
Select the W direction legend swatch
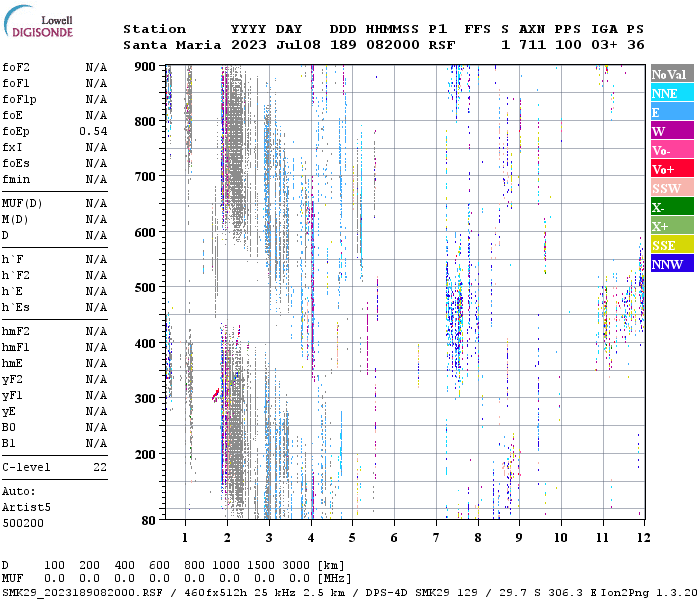click(x=672, y=131)
